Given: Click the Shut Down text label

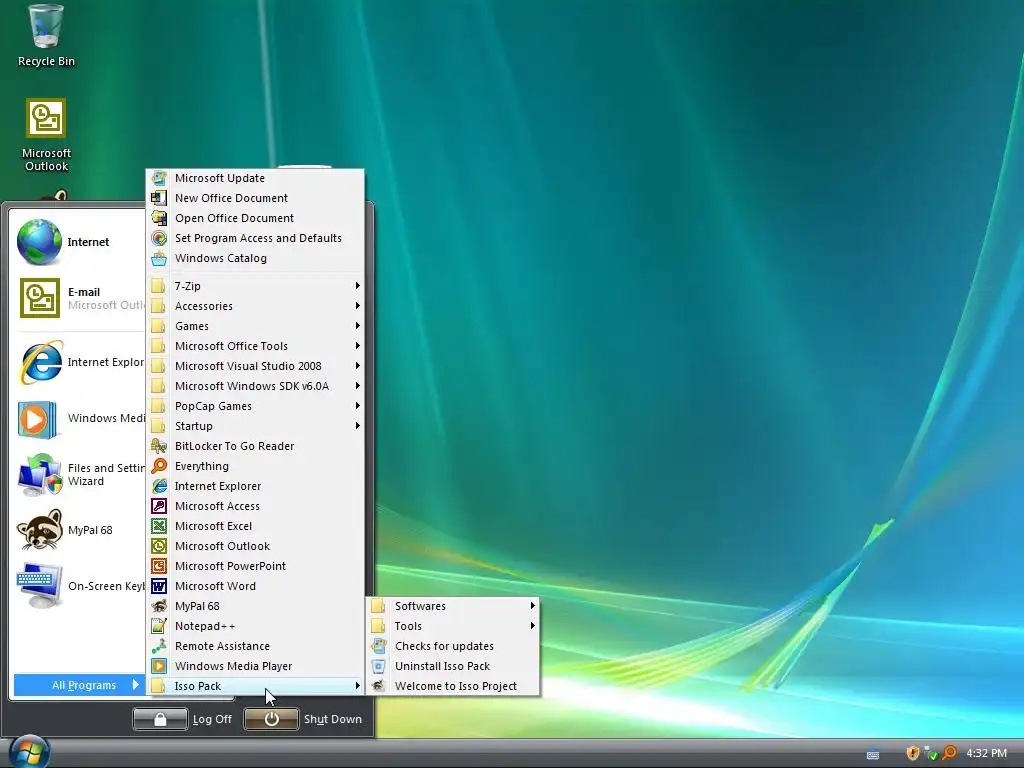Looking at the screenshot, I should pyautogui.click(x=332, y=719).
